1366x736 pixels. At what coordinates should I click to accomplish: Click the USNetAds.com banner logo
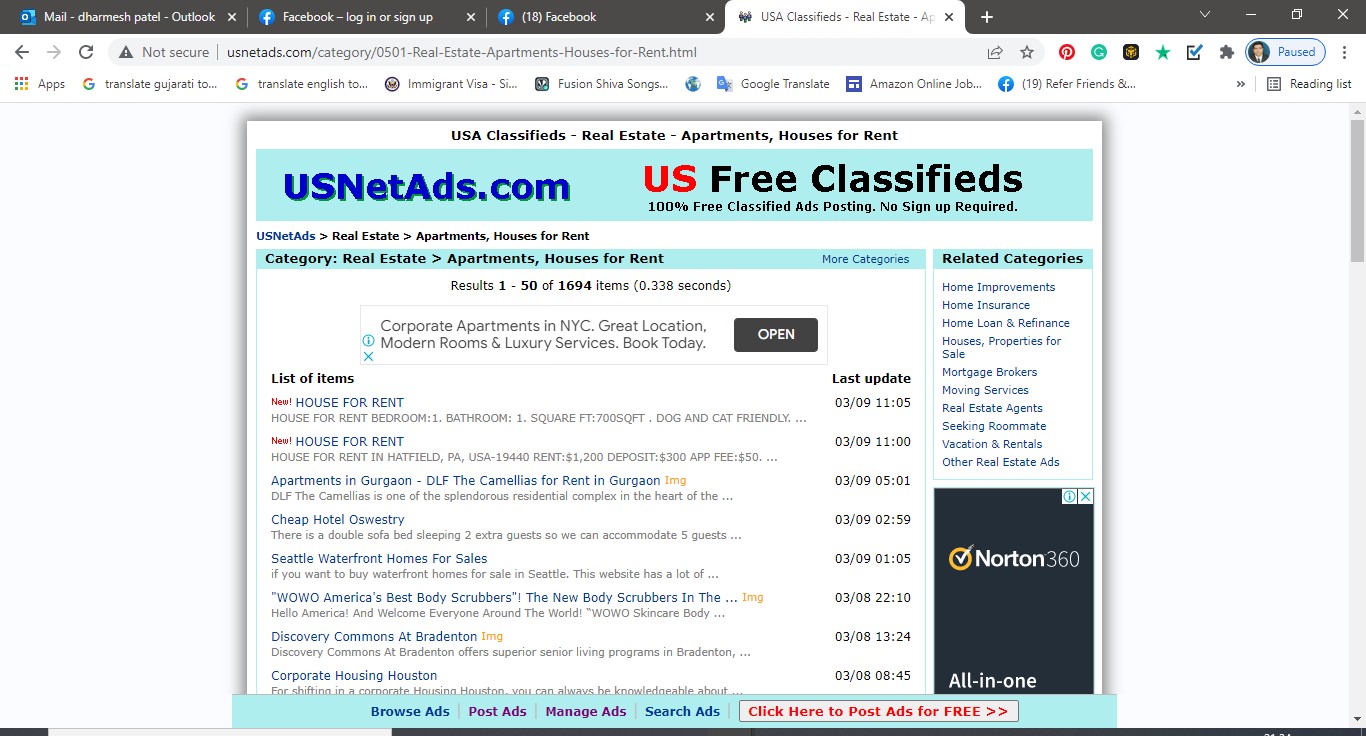[x=427, y=186]
